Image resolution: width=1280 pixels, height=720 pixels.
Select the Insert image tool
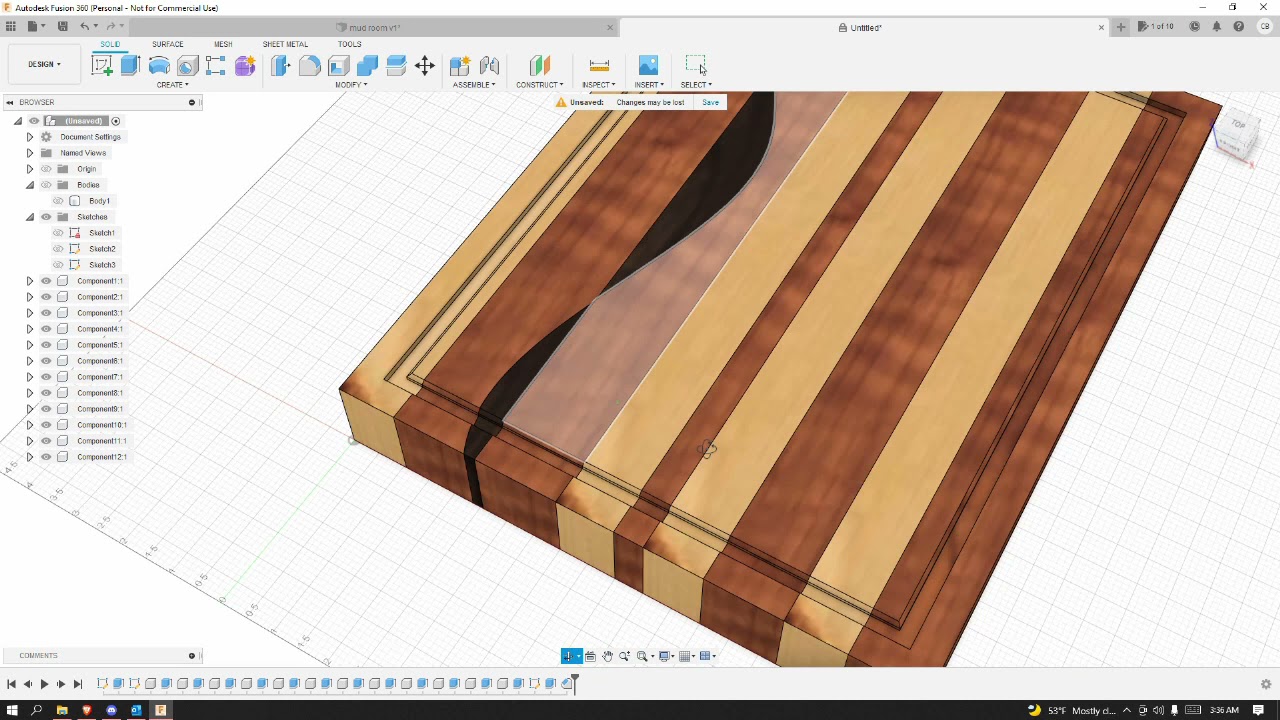click(x=648, y=66)
